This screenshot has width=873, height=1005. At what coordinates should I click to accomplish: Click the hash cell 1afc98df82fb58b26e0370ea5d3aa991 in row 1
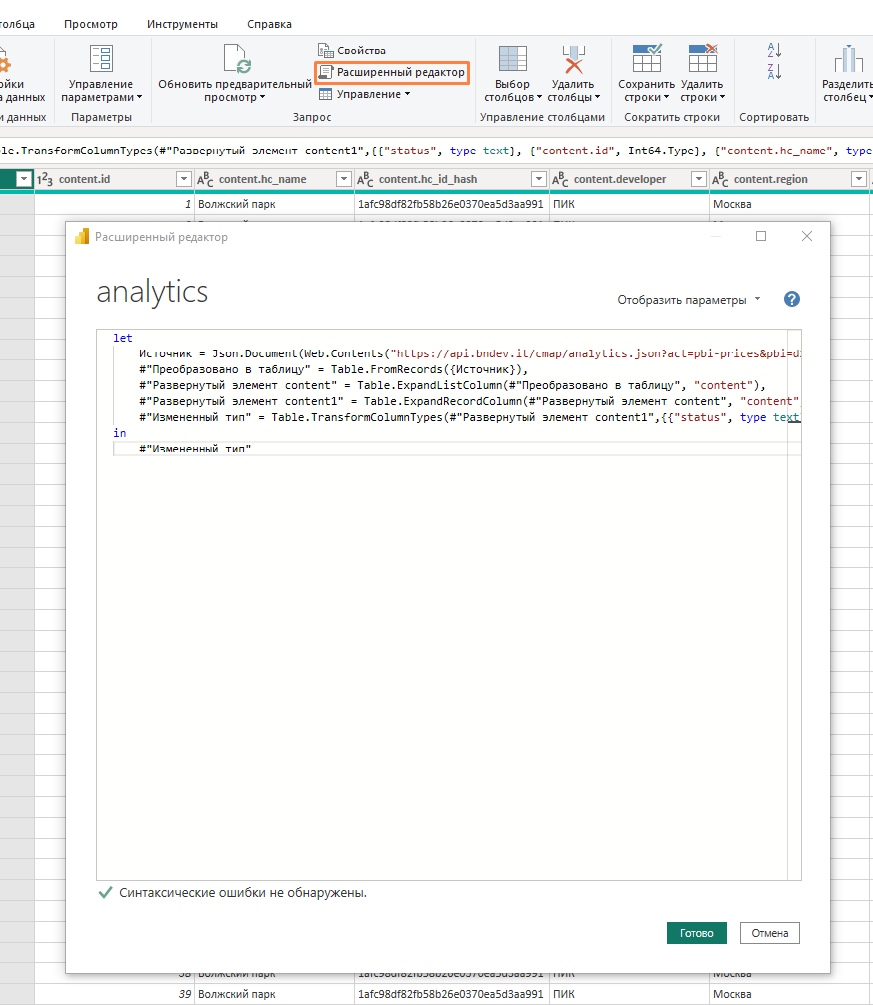click(453, 204)
